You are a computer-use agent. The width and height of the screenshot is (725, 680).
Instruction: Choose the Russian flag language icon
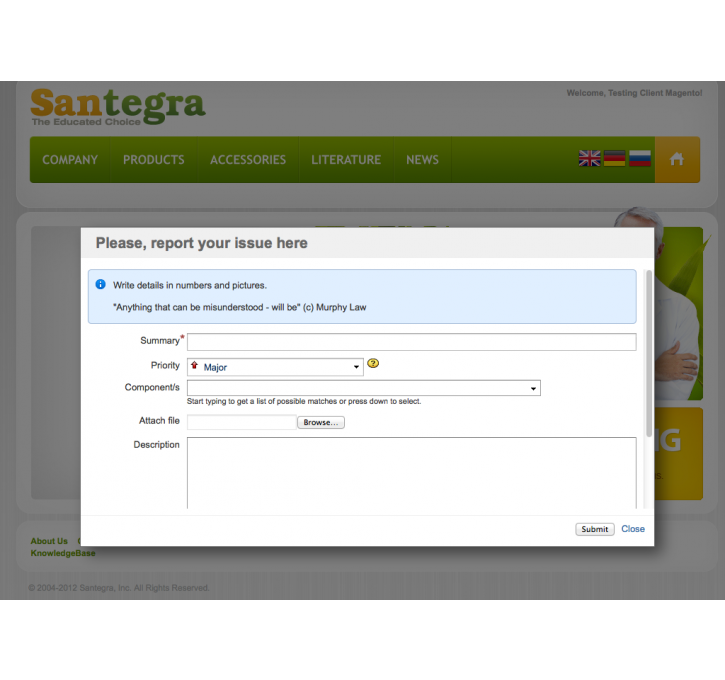(640, 158)
